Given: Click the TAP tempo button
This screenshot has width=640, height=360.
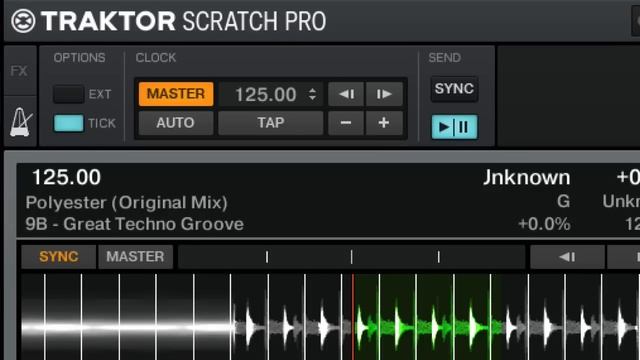Looking at the screenshot, I should click(x=271, y=123).
